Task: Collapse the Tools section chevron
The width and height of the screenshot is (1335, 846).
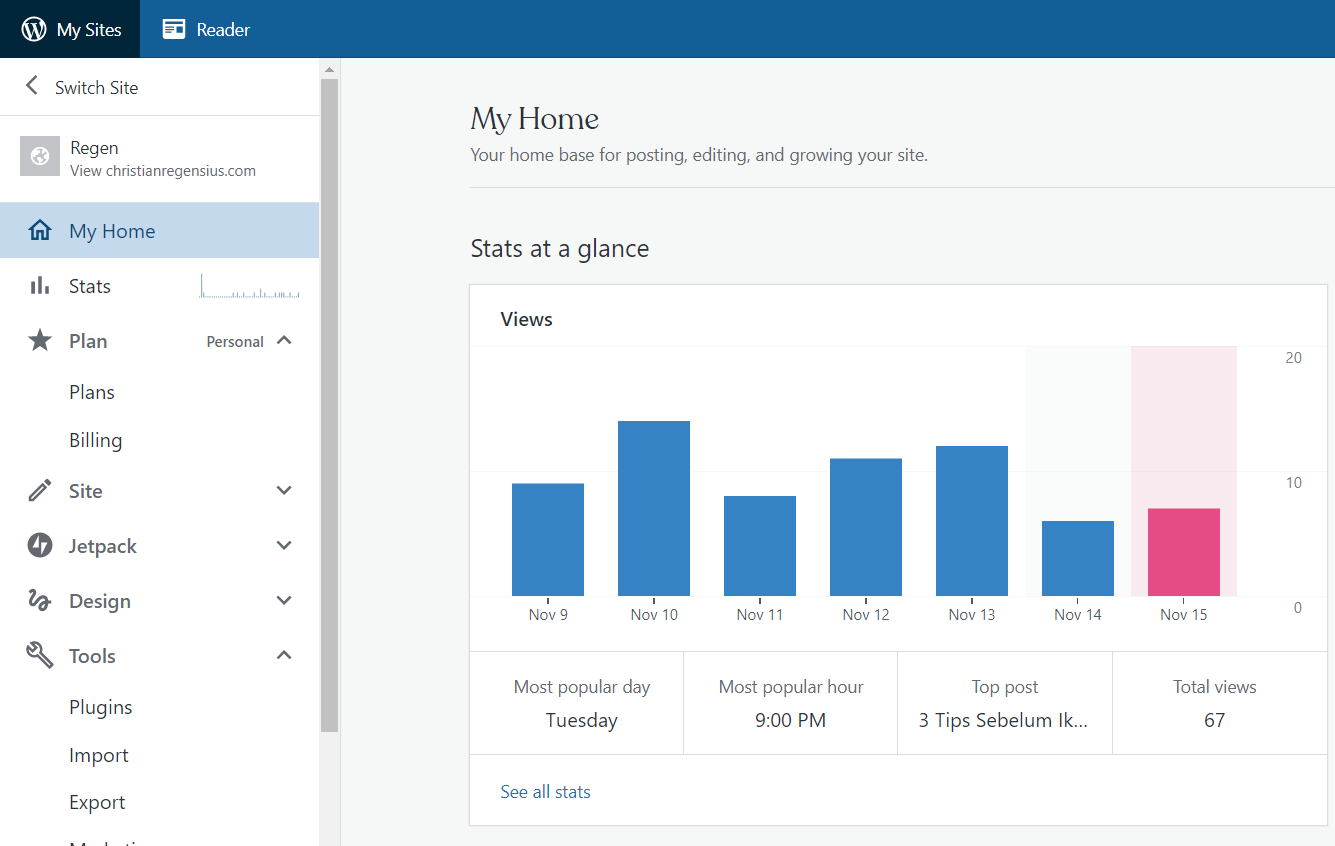Action: coord(284,656)
